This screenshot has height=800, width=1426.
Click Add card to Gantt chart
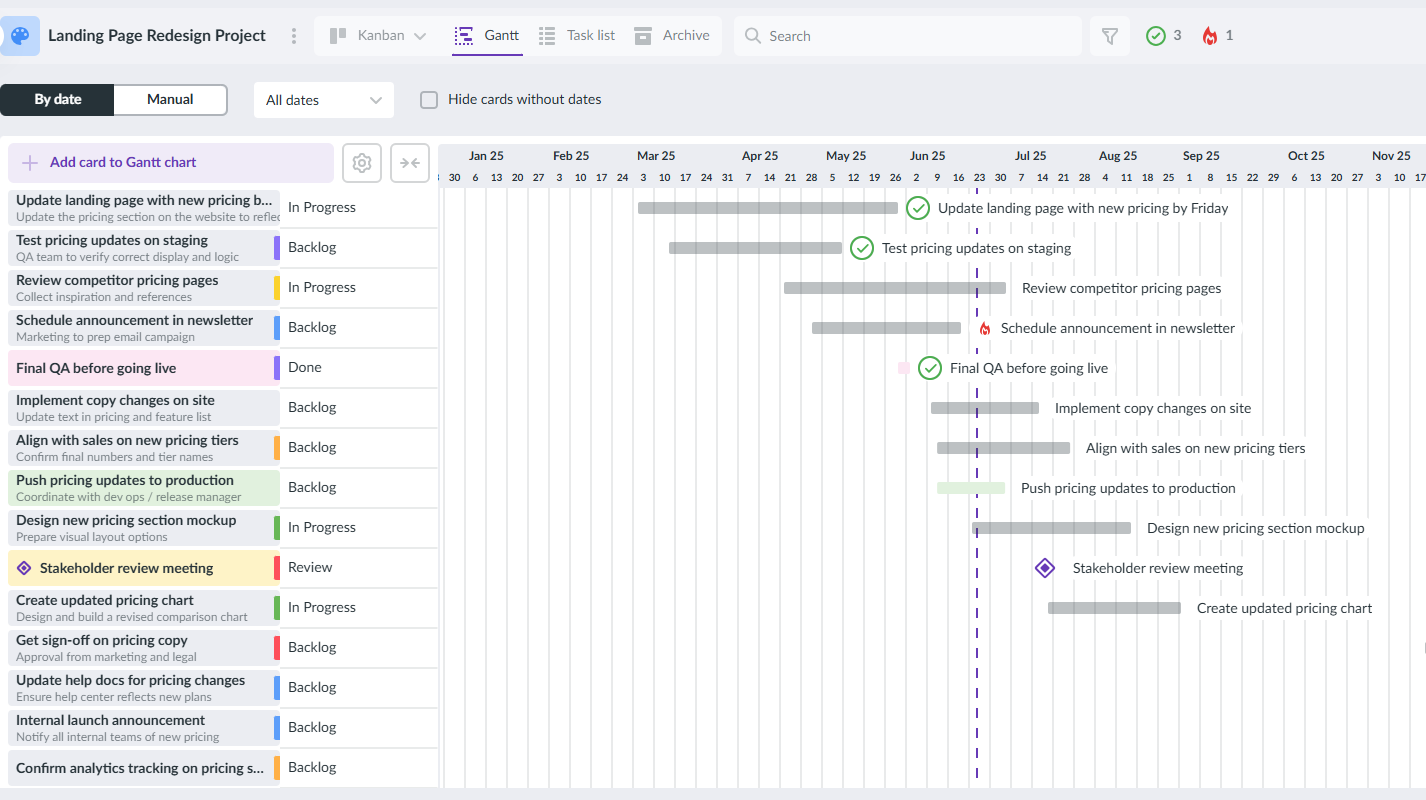pos(171,163)
